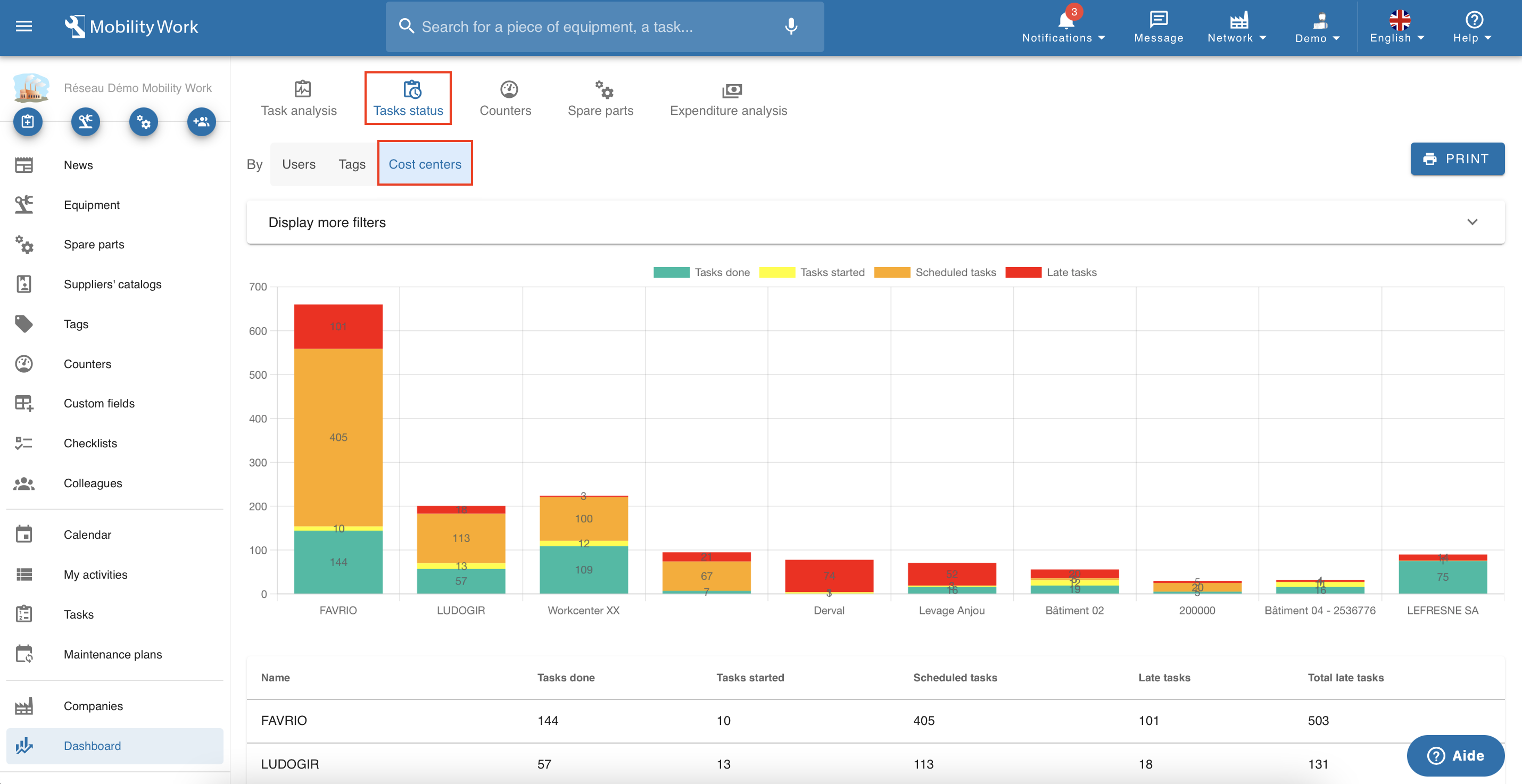Open the Message icon
Viewport: 1522px width, 784px height.
(1158, 20)
